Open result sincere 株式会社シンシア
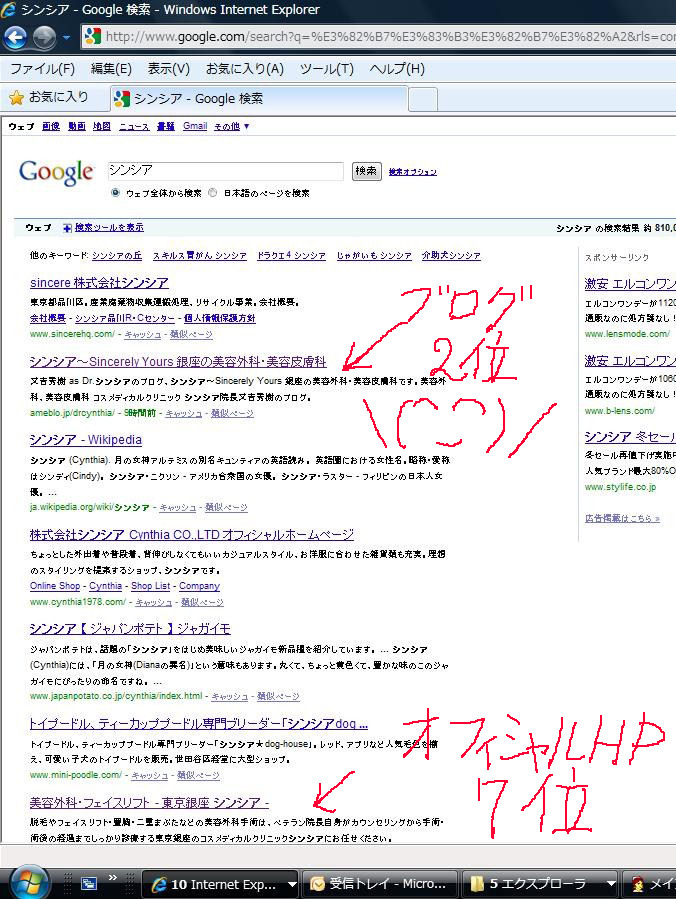 coord(99,283)
